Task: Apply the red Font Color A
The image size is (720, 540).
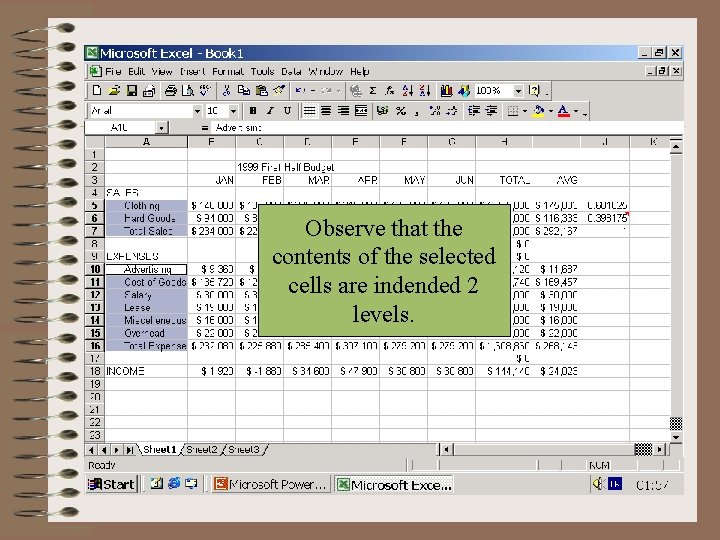Action: [x=563, y=111]
